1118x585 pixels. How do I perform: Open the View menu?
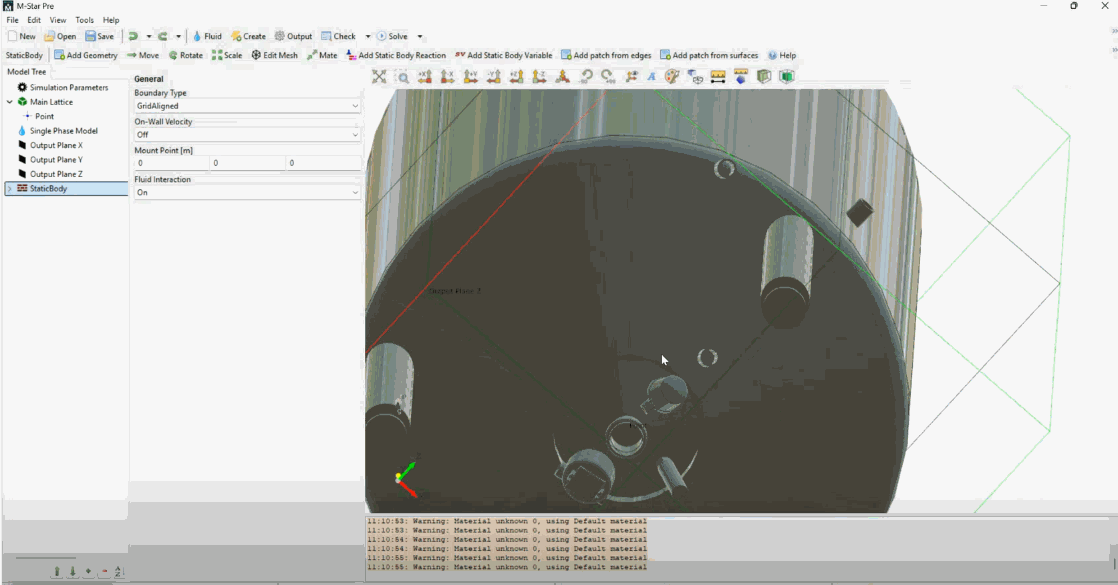click(x=58, y=20)
